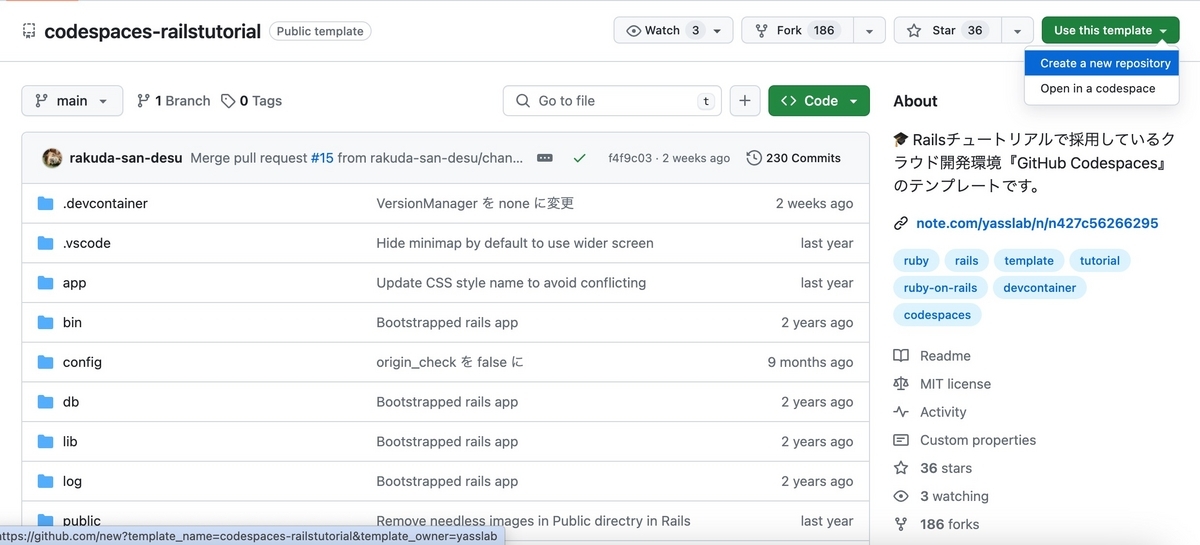Click the devcontainer topic tag
This screenshot has height=545, width=1200.
point(1040,288)
